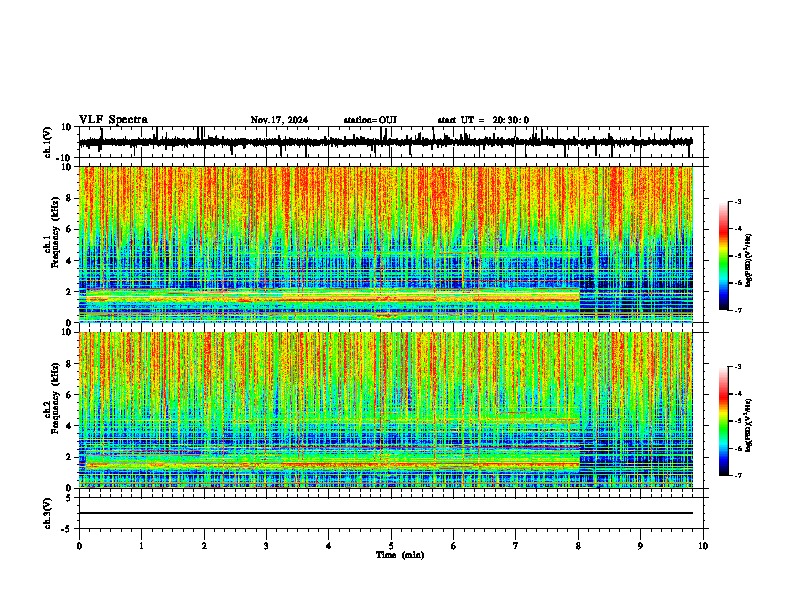Screen dimensions: 792x612
Task: Select the date "Nov.17, 2024" in header
Action: [x=279, y=120]
